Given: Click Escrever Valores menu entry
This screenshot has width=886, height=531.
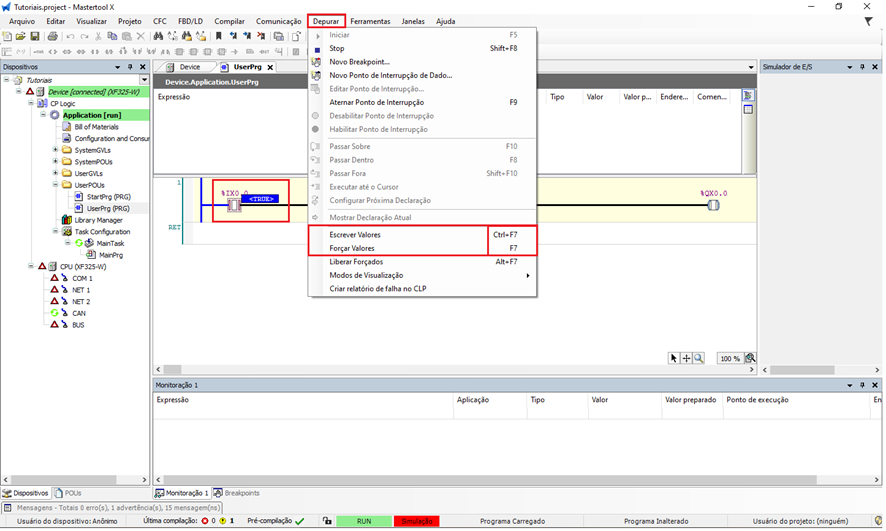Looking at the screenshot, I should point(355,234).
